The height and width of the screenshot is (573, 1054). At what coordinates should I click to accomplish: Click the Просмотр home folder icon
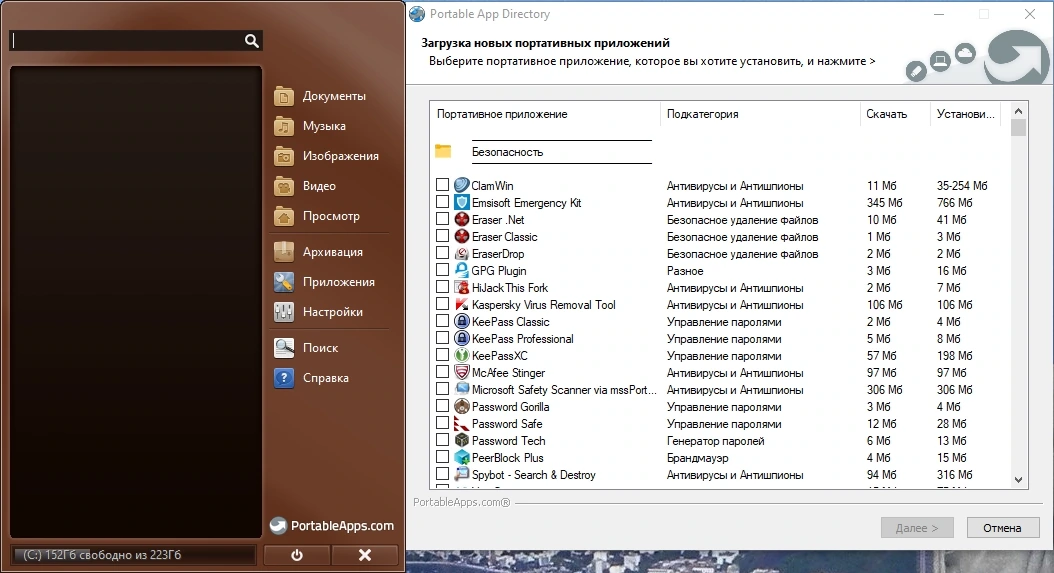pyautogui.click(x=284, y=217)
